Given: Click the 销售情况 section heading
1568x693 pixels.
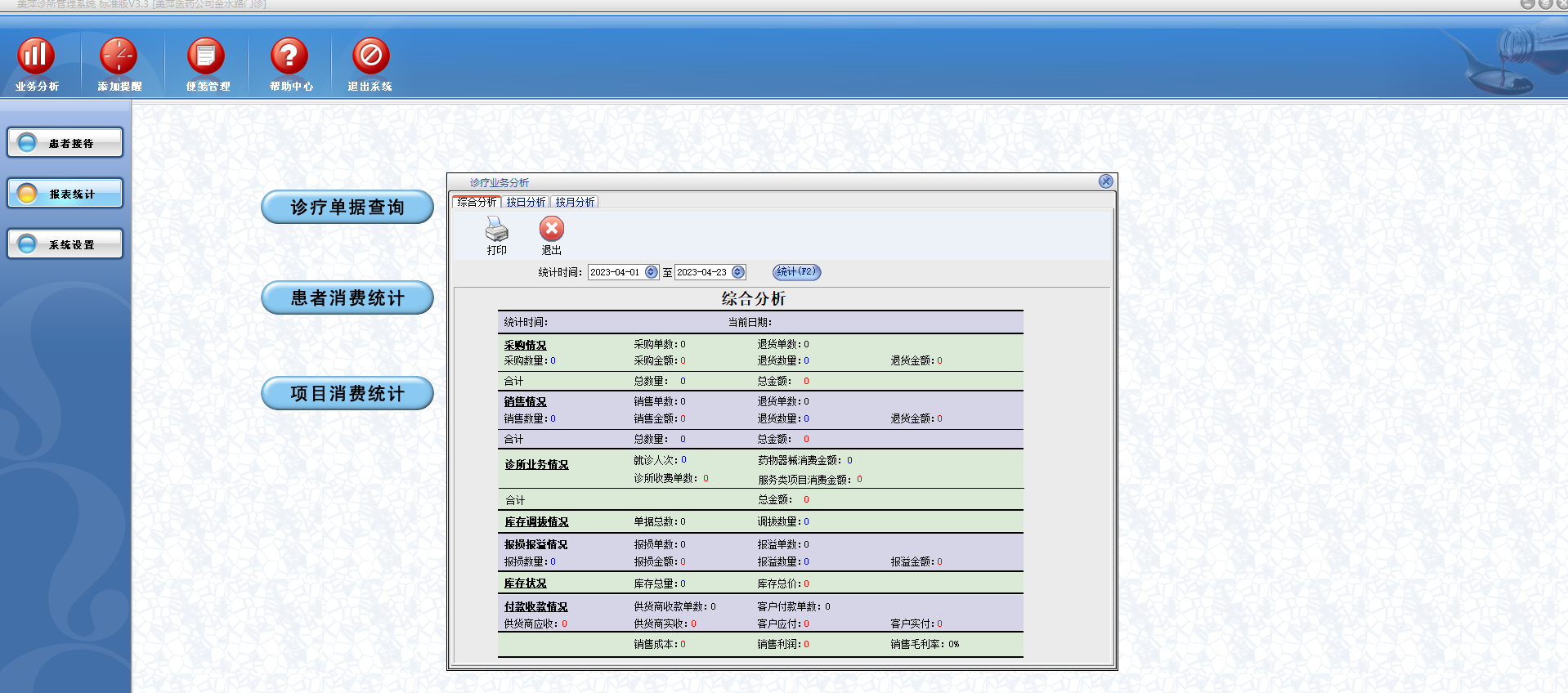Looking at the screenshot, I should [x=525, y=402].
